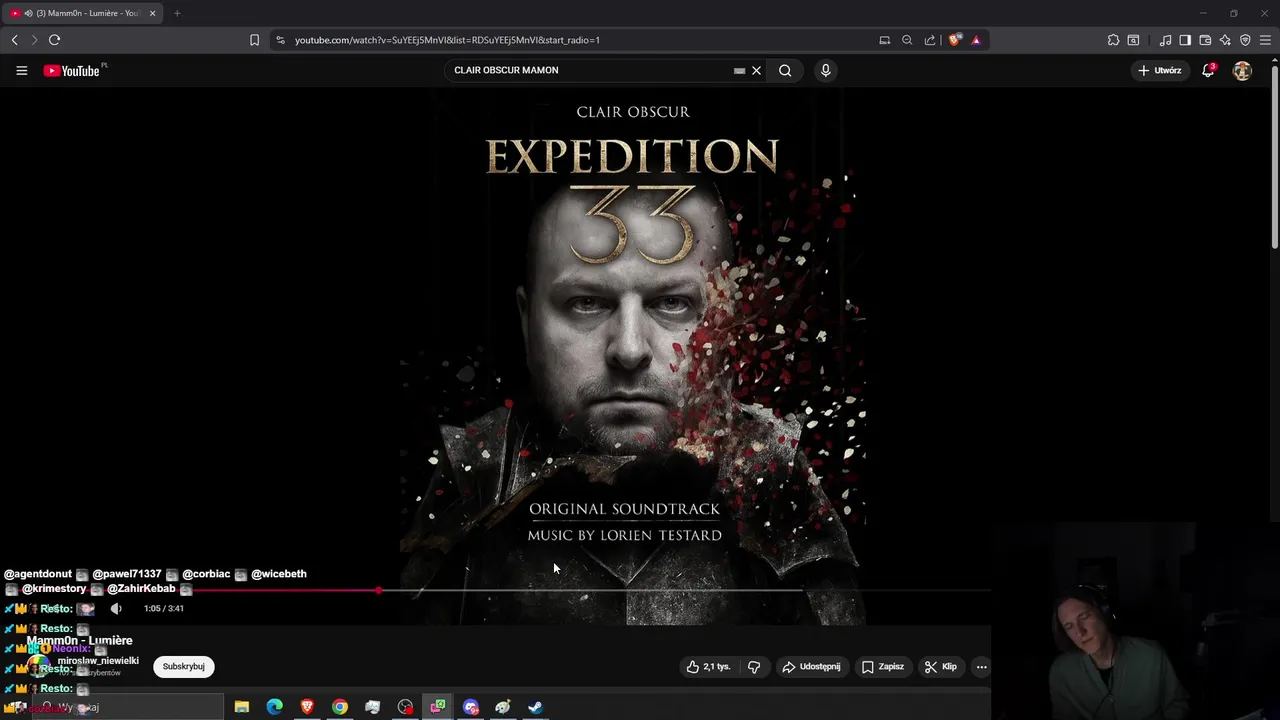
Task: Open Brave Shields lion icon
Action: (955, 40)
